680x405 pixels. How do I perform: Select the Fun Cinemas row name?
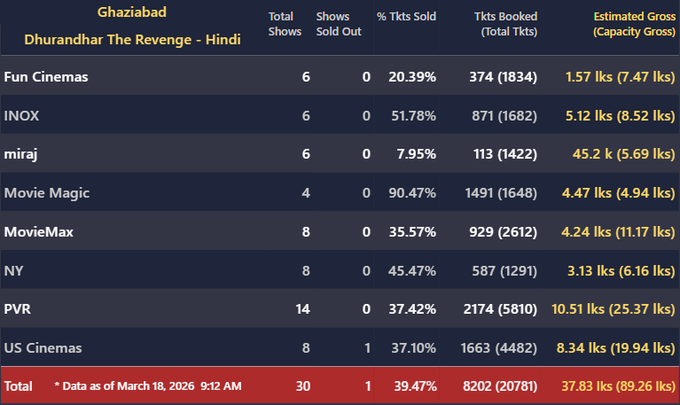pyautogui.click(x=46, y=77)
